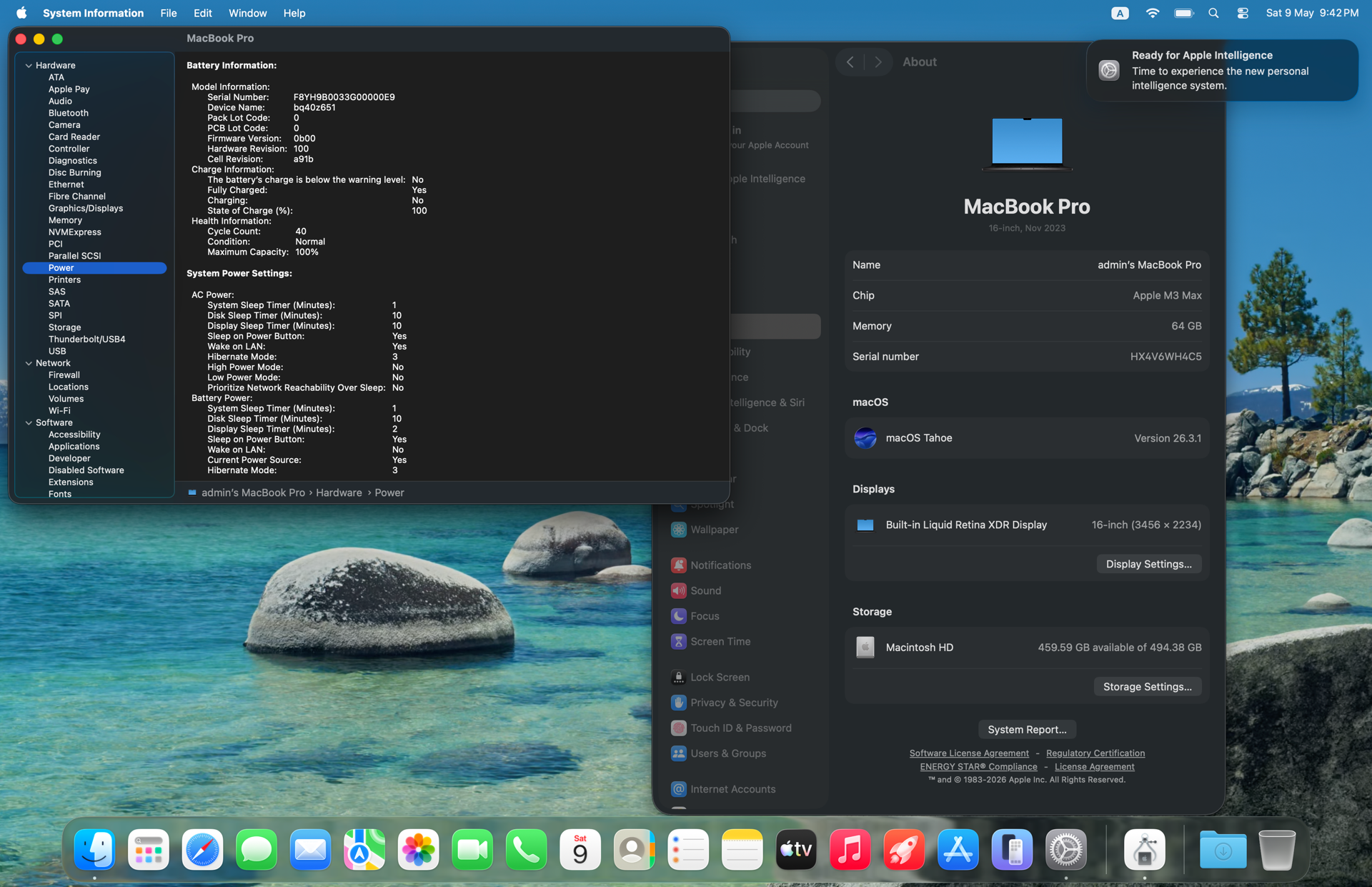
Task: Open Contacts app in the Dock
Action: coord(634,850)
